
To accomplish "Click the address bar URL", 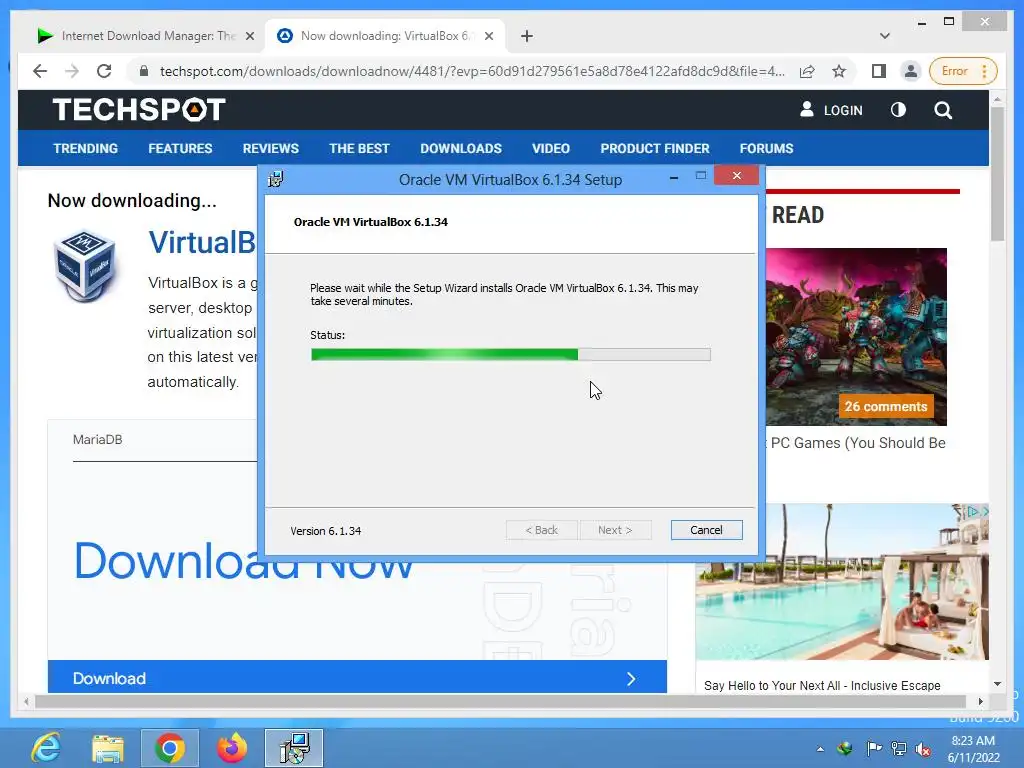I will pyautogui.click(x=472, y=71).
